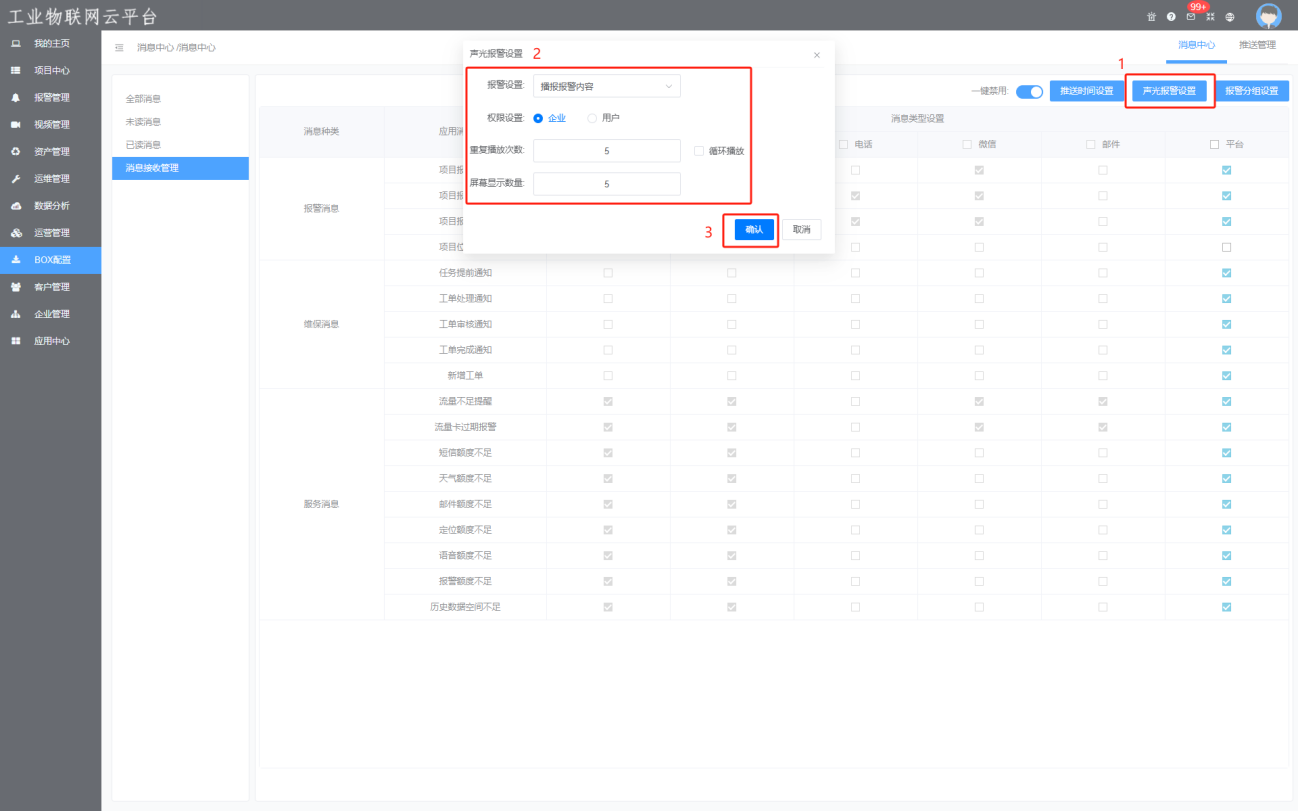Open the mail inbox with 99+ badge
The width and height of the screenshot is (1298, 811).
(1191, 17)
